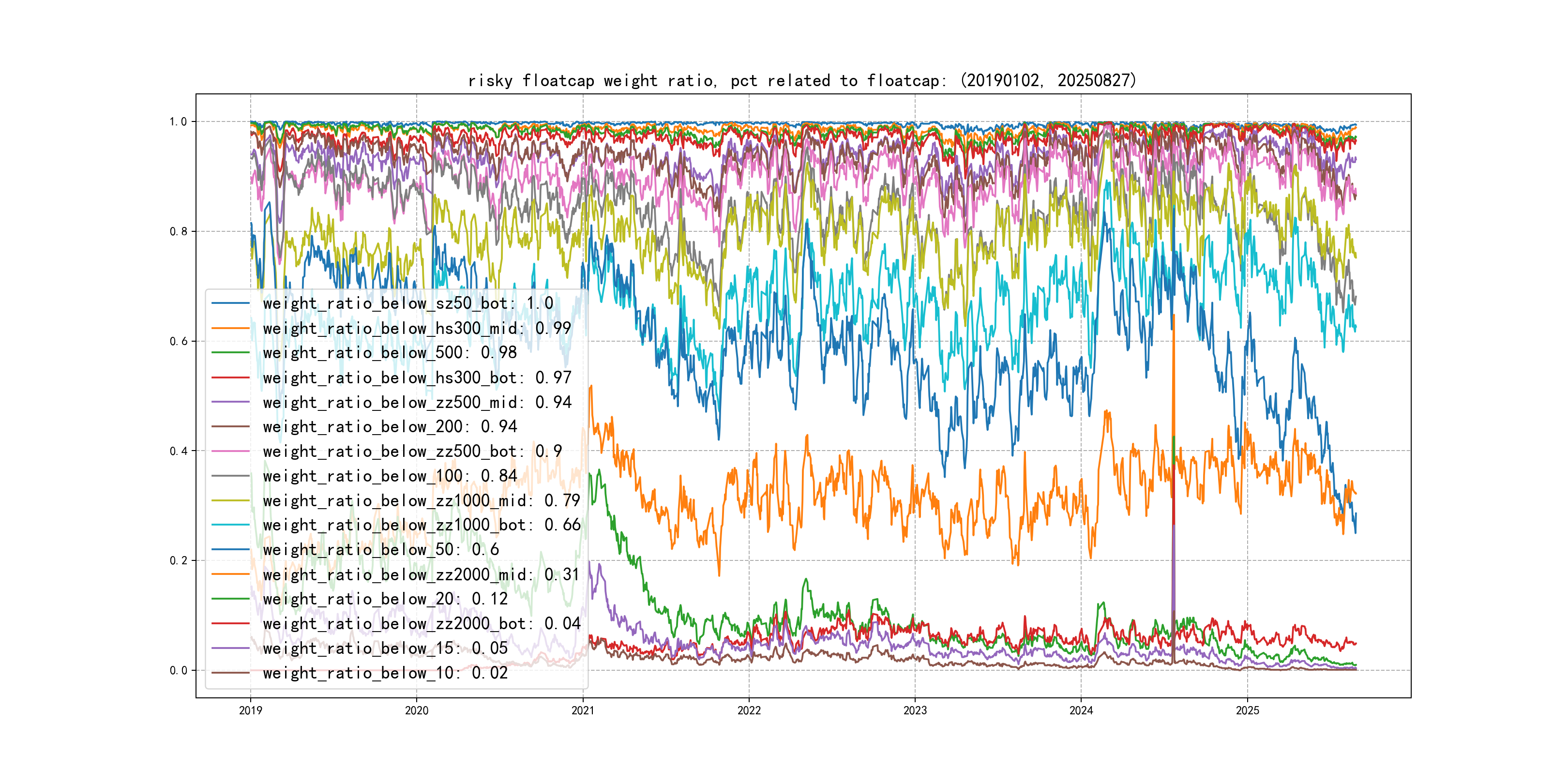Click the 0.2 y-axis tick label
The image size is (1568, 784).
pos(179,560)
